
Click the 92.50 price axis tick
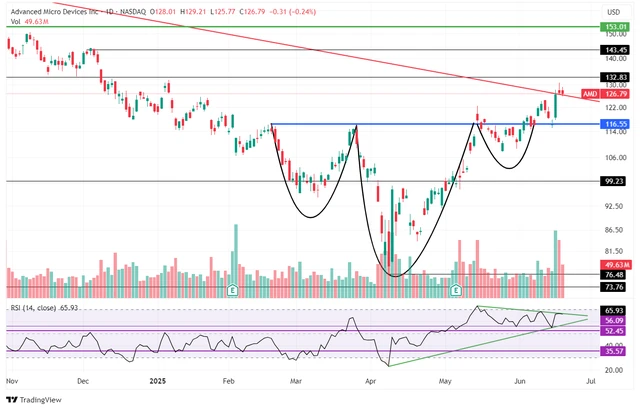[613, 206]
